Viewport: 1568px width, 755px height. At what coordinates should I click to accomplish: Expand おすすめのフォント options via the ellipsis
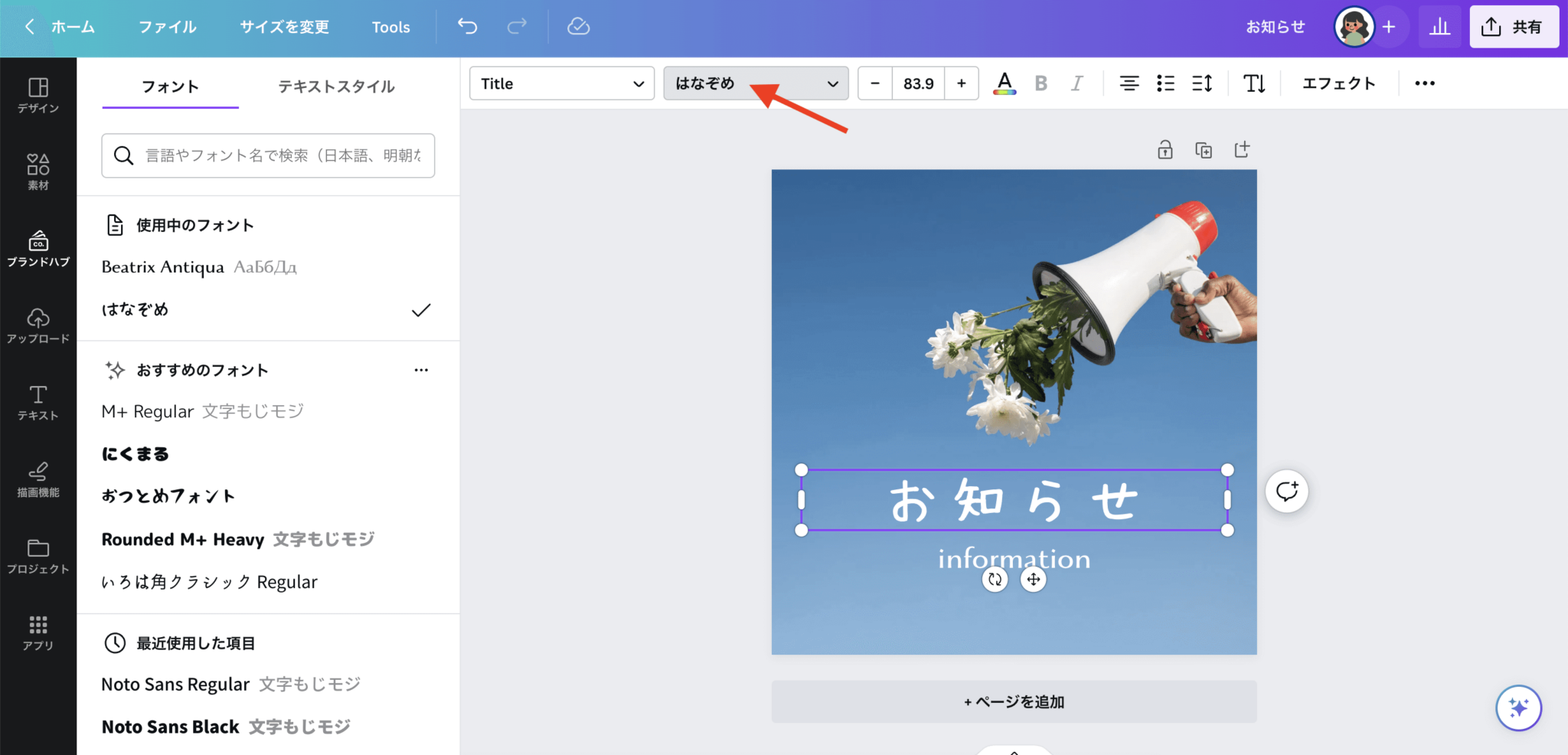(x=420, y=370)
